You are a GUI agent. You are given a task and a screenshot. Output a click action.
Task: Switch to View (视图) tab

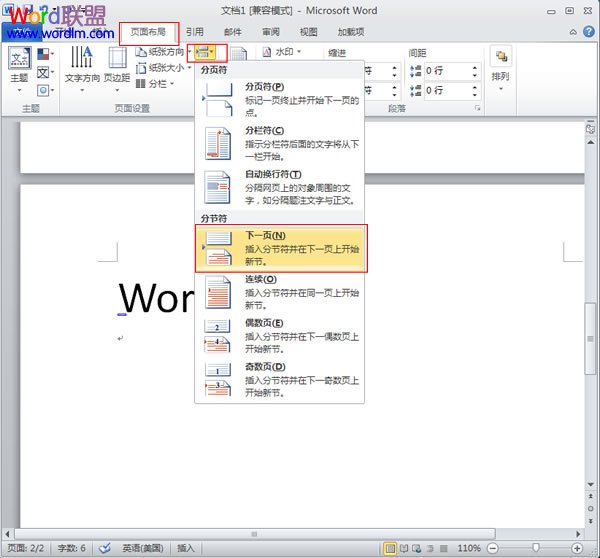point(308,32)
